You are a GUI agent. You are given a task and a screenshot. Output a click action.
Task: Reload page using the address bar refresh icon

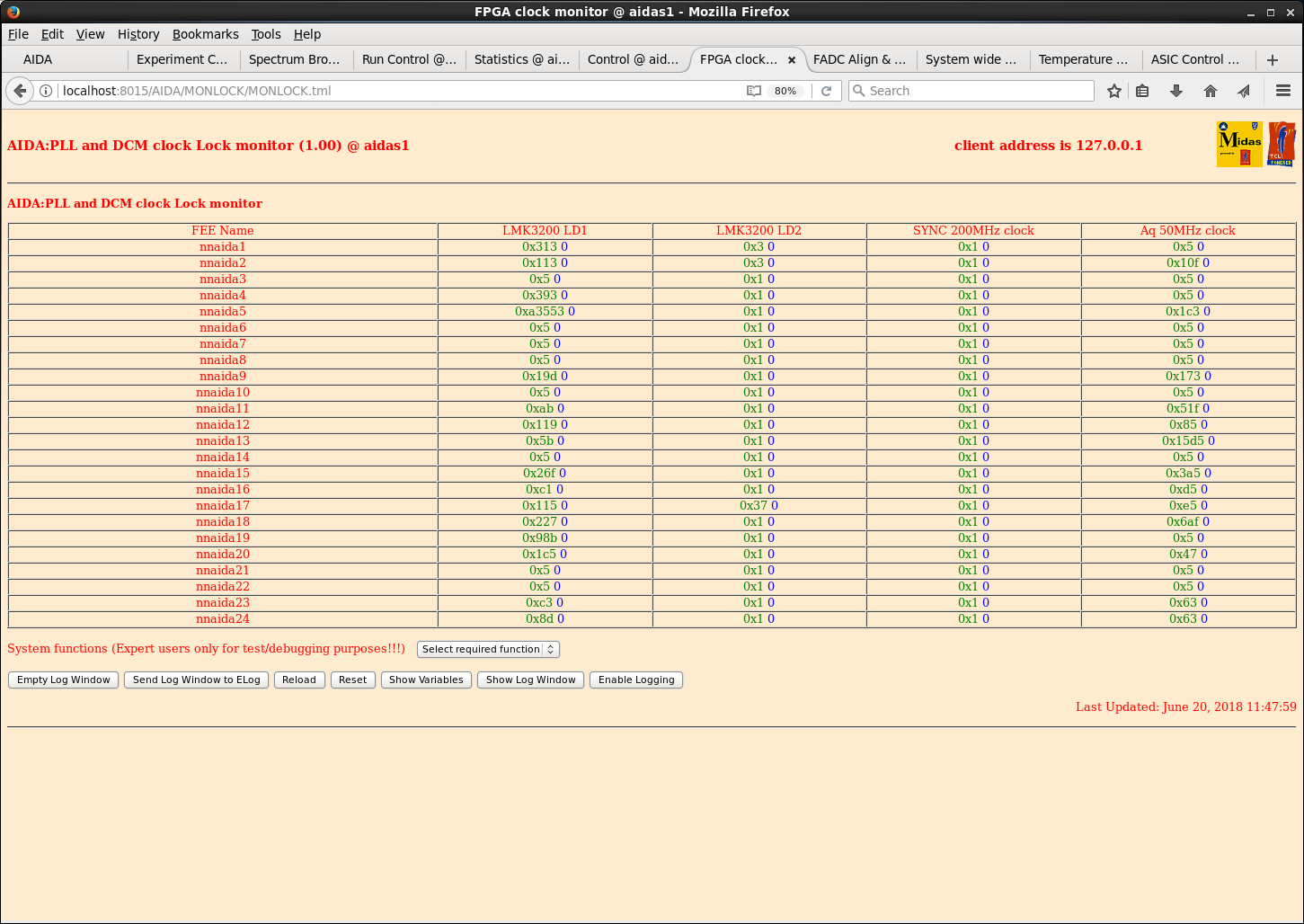[x=826, y=91]
